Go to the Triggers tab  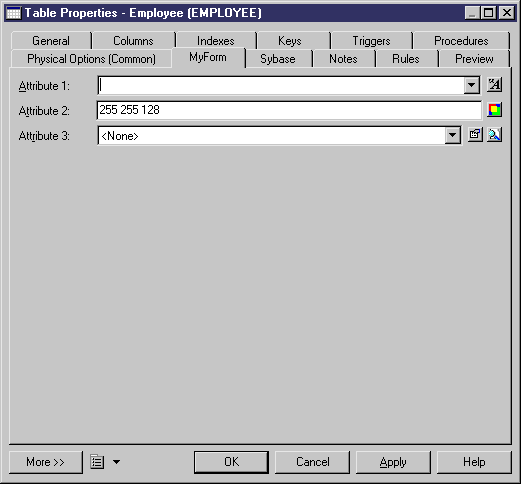pos(371,41)
